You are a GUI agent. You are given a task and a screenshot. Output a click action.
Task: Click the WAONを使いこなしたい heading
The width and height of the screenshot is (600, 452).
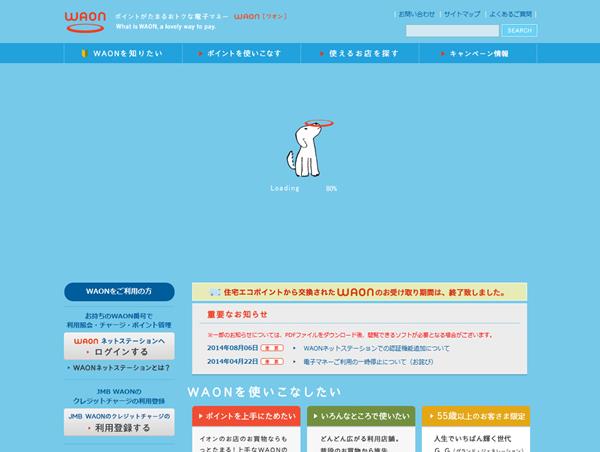click(x=264, y=392)
